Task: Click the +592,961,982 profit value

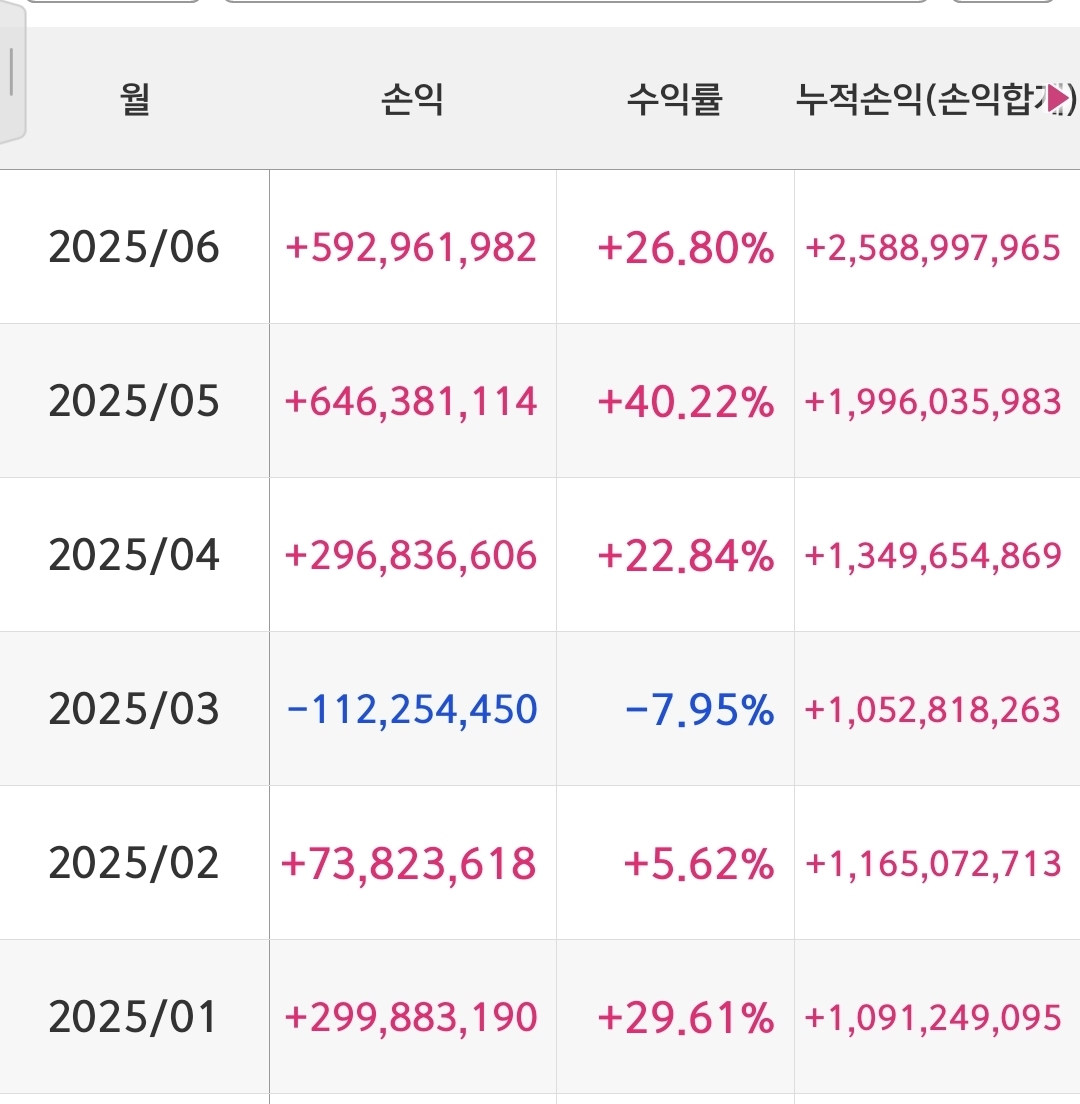Action: coord(412,247)
